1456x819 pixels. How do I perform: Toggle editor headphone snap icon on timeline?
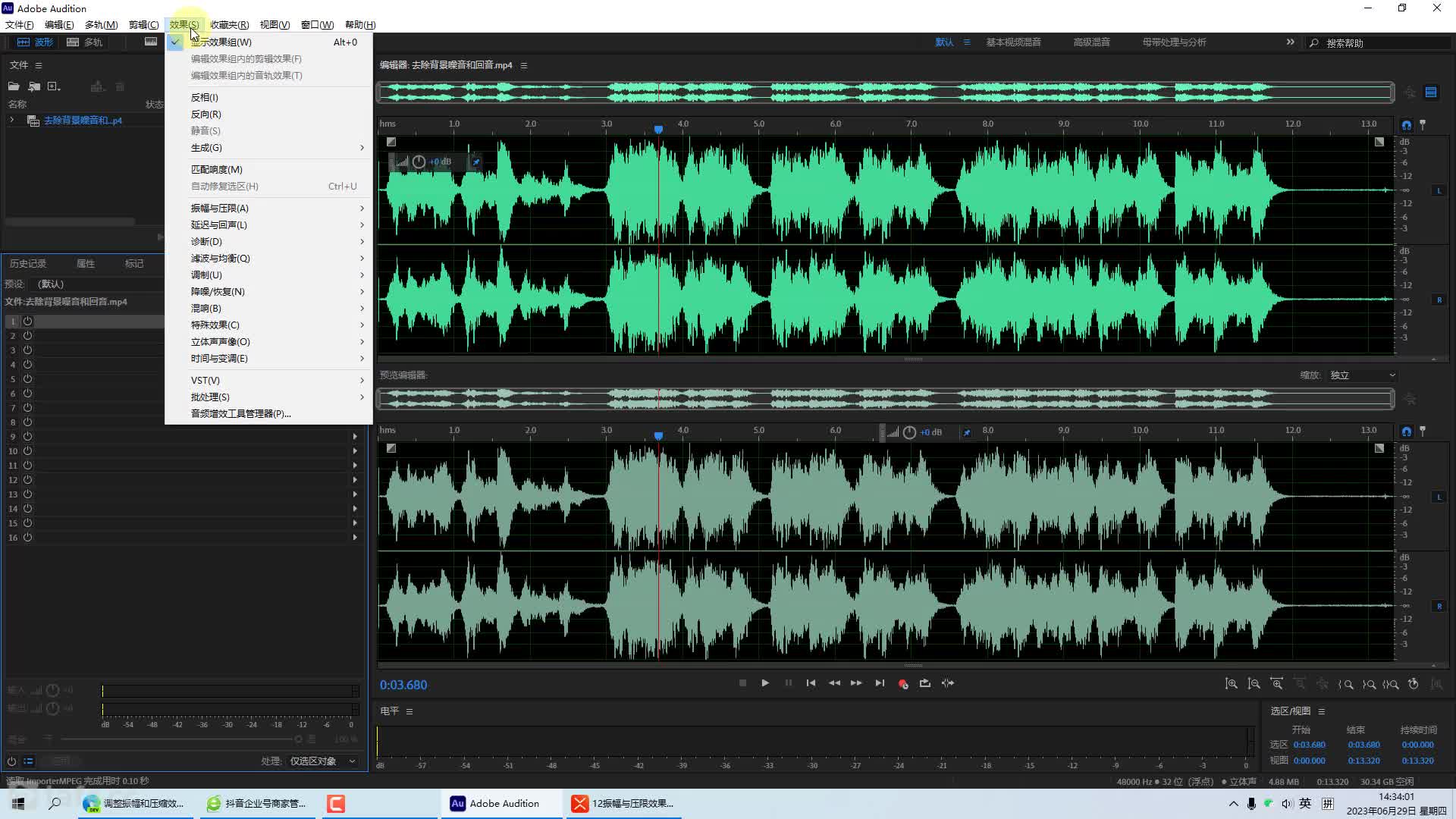(x=1407, y=125)
